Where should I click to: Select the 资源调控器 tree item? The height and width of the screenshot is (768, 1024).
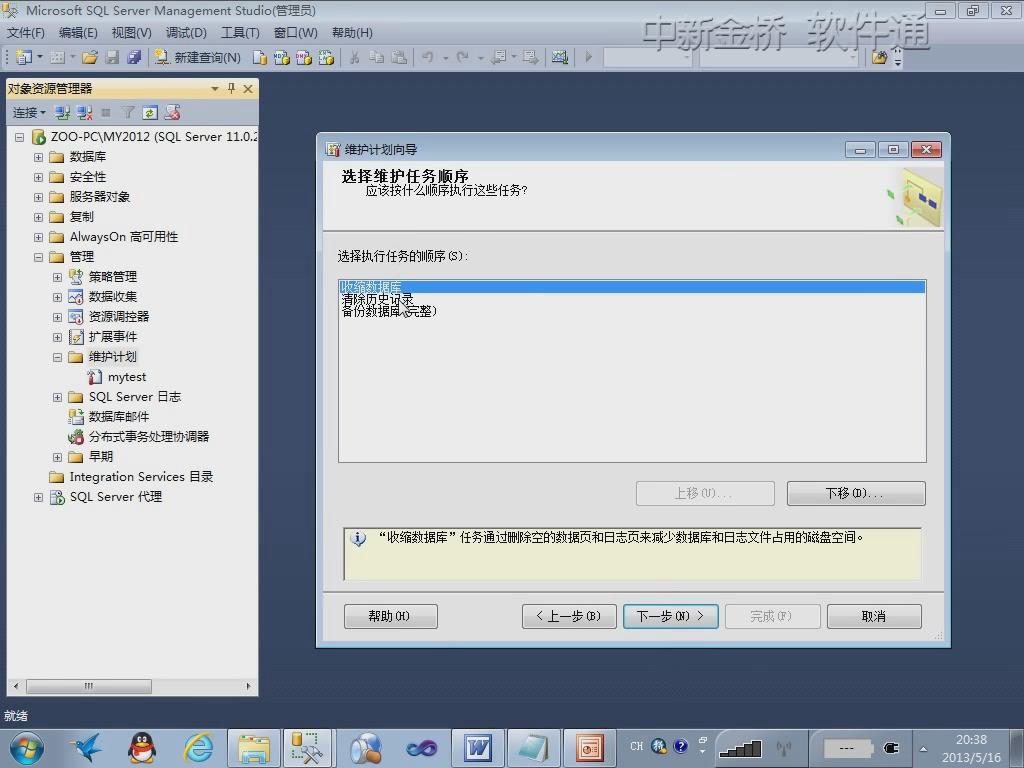[119, 317]
